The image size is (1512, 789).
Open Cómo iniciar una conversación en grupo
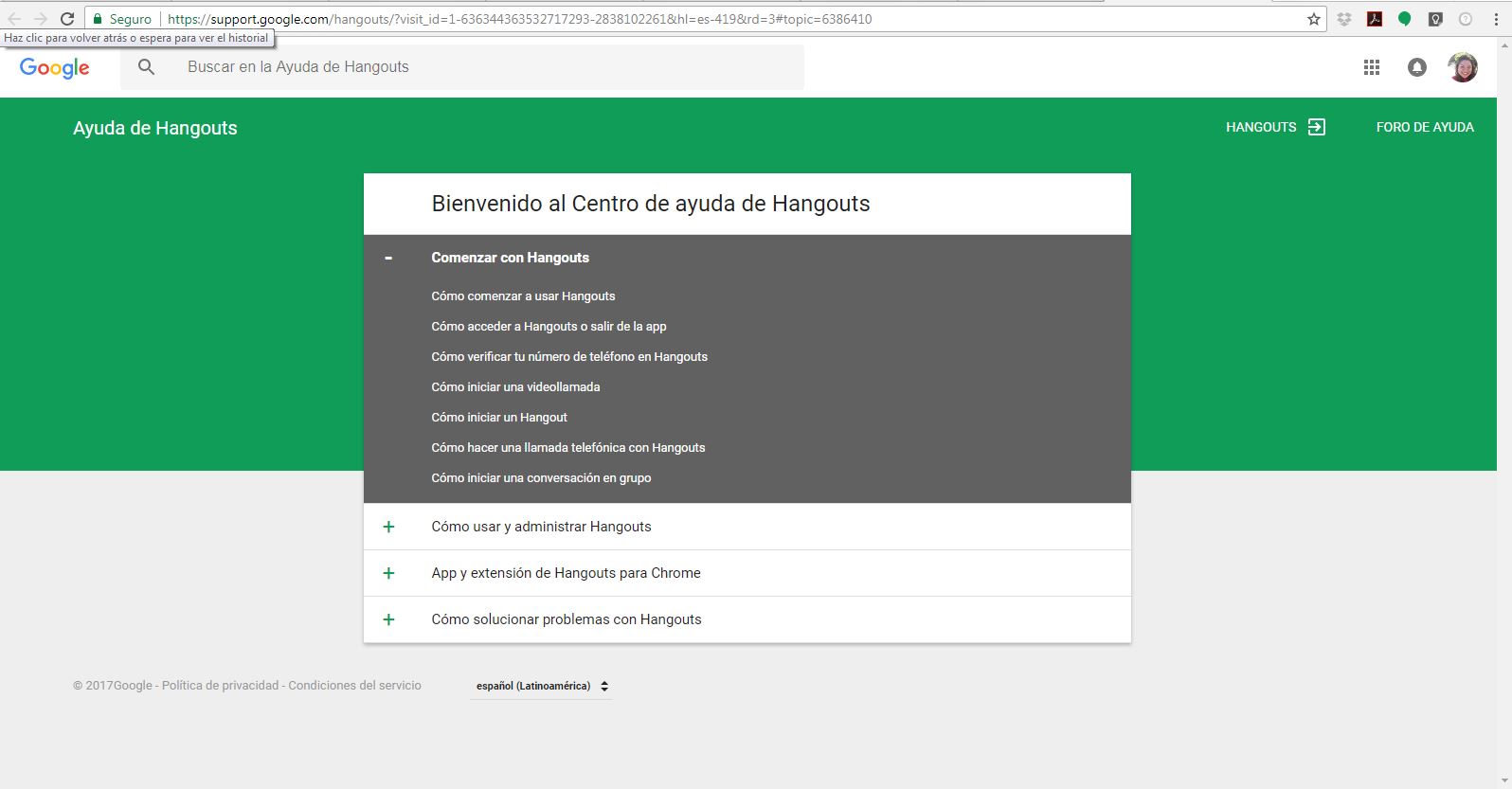541,478
